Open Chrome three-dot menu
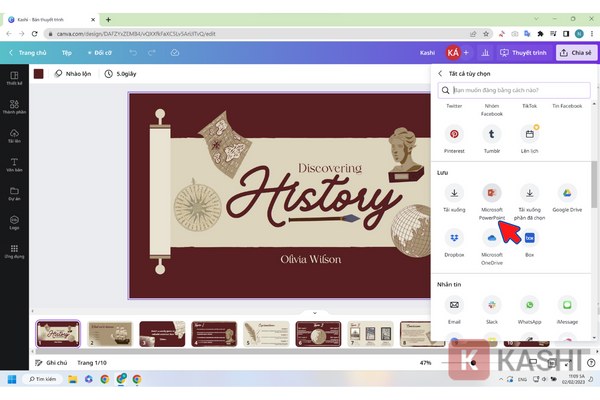 pos(592,34)
